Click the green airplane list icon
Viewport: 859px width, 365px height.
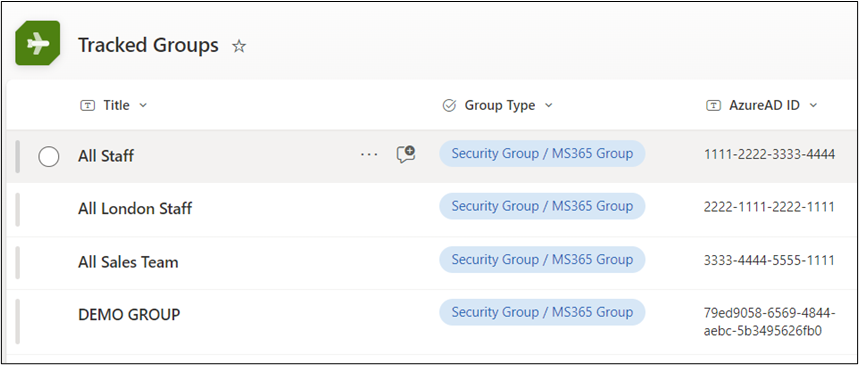tap(37, 43)
